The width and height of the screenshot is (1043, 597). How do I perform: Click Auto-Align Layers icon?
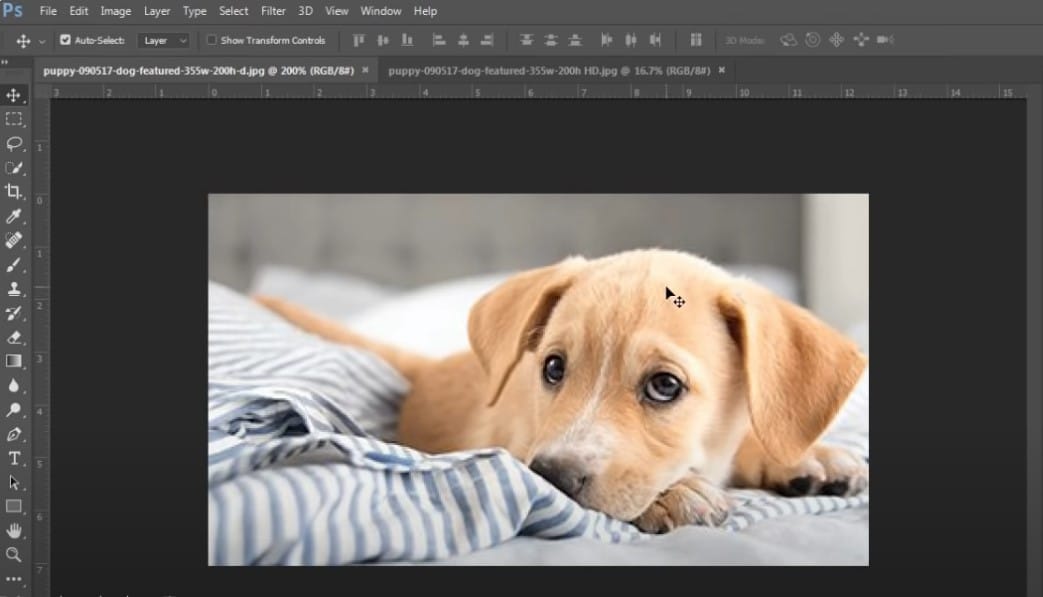pos(696,41)
